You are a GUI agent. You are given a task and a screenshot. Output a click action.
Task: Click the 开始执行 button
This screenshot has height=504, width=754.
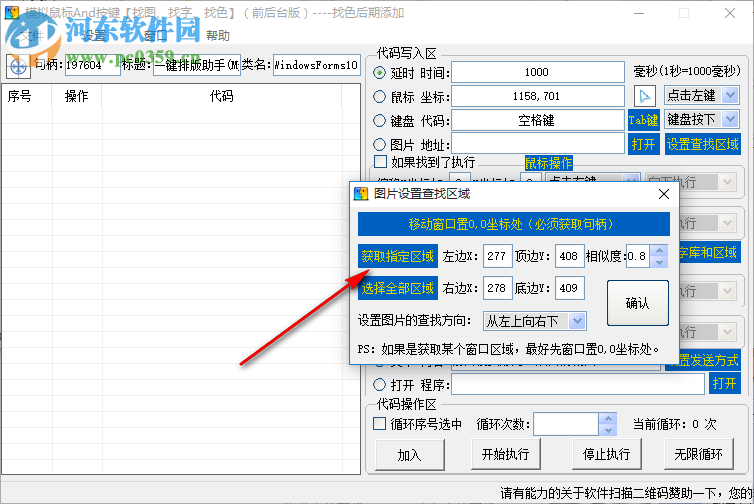coord(506,454)
